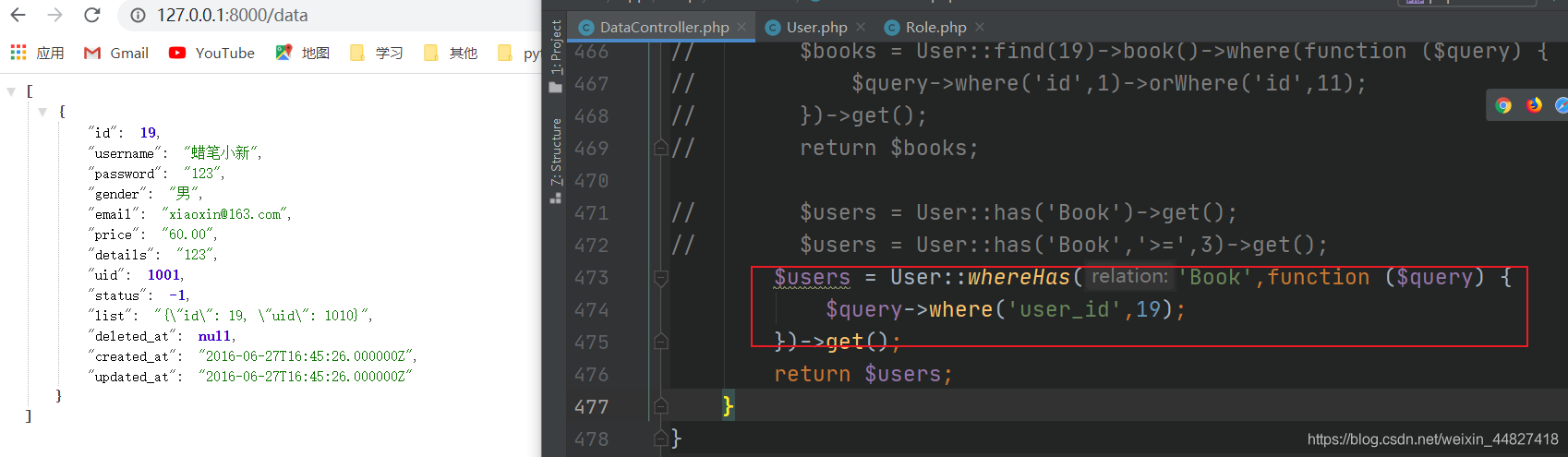Click the "deleted_at" null value

[x=215, y=336]
